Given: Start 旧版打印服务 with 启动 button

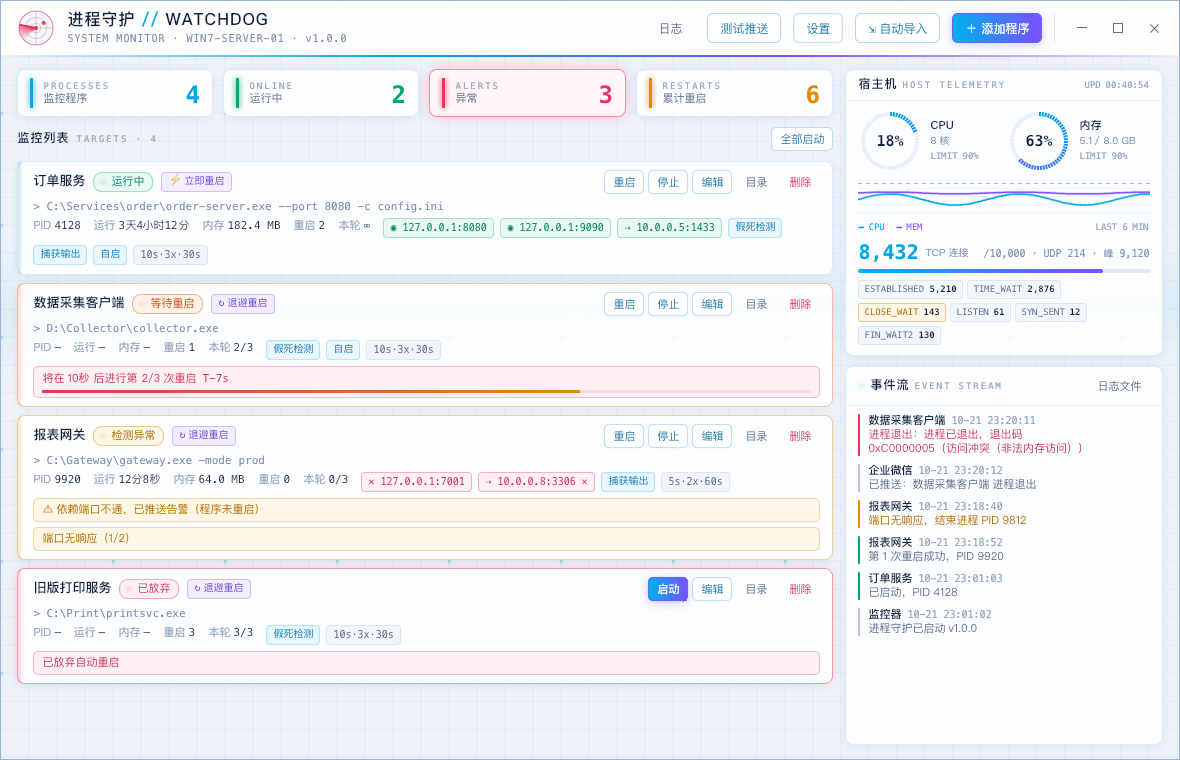Looking at the screenshot, I should tap(668, 589).
